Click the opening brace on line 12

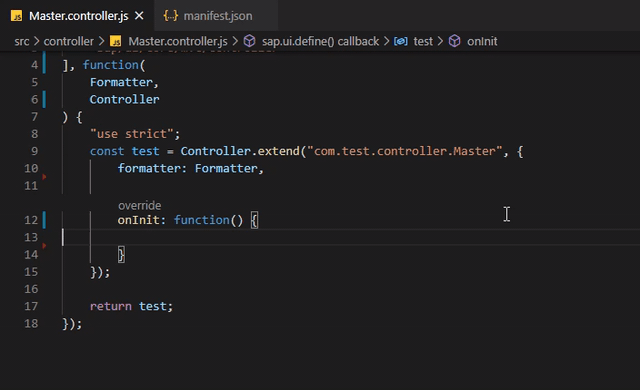coord(254,221)
